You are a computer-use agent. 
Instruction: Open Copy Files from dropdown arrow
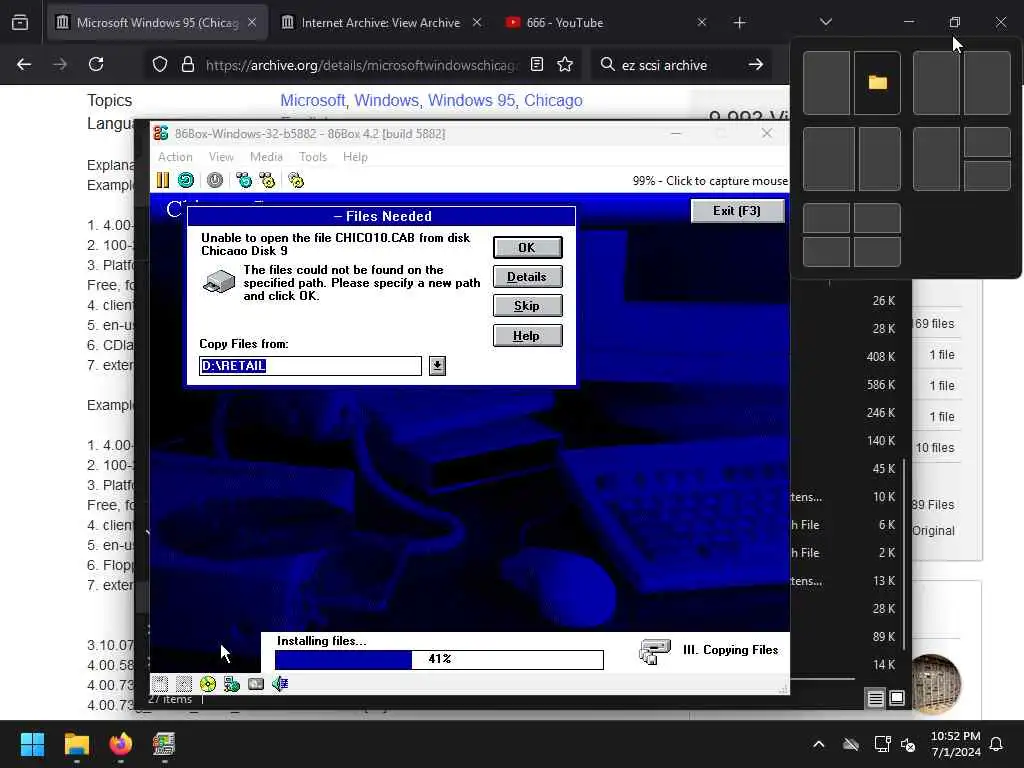pos(438,366)
